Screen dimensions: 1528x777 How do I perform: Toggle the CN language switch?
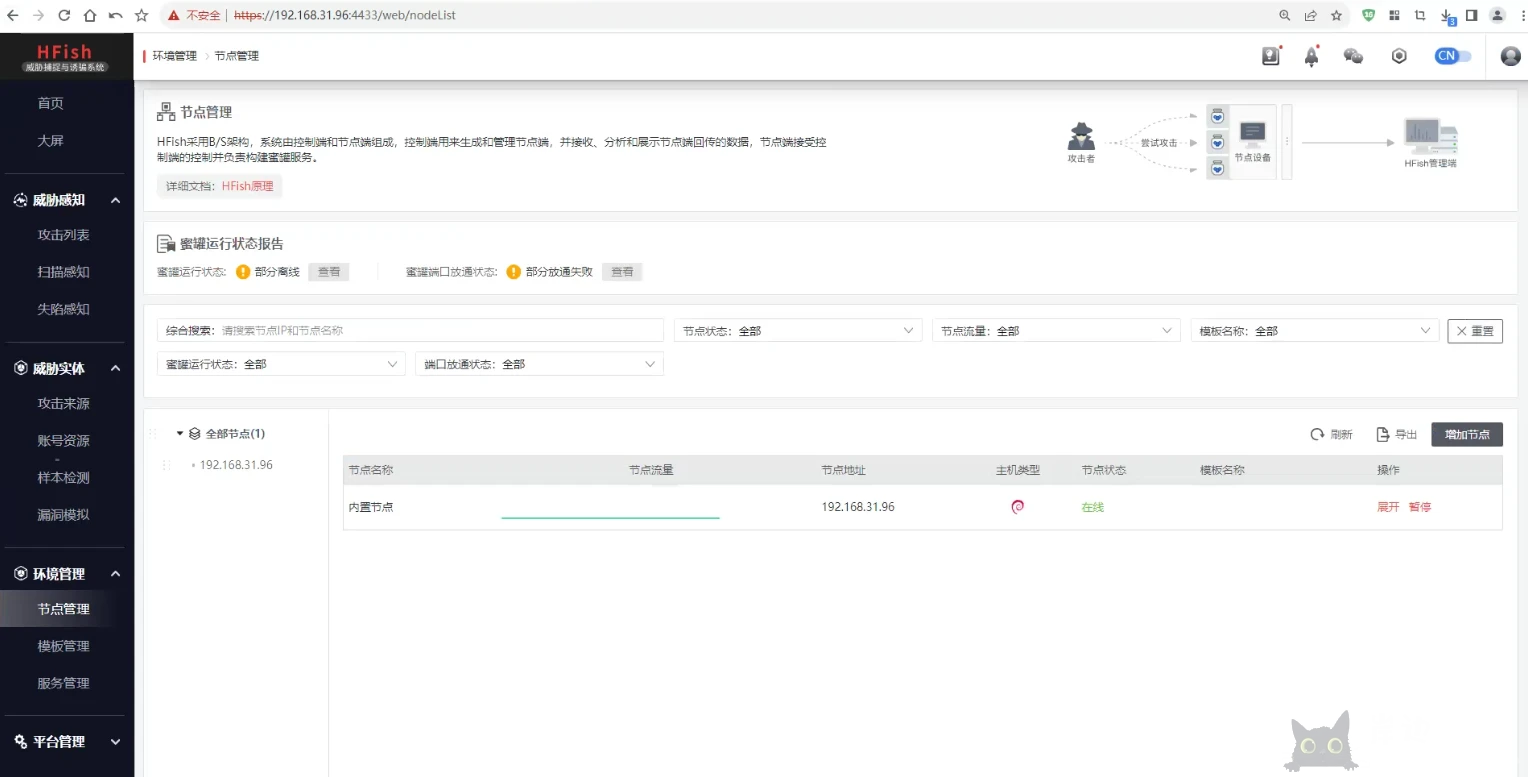1453,57
